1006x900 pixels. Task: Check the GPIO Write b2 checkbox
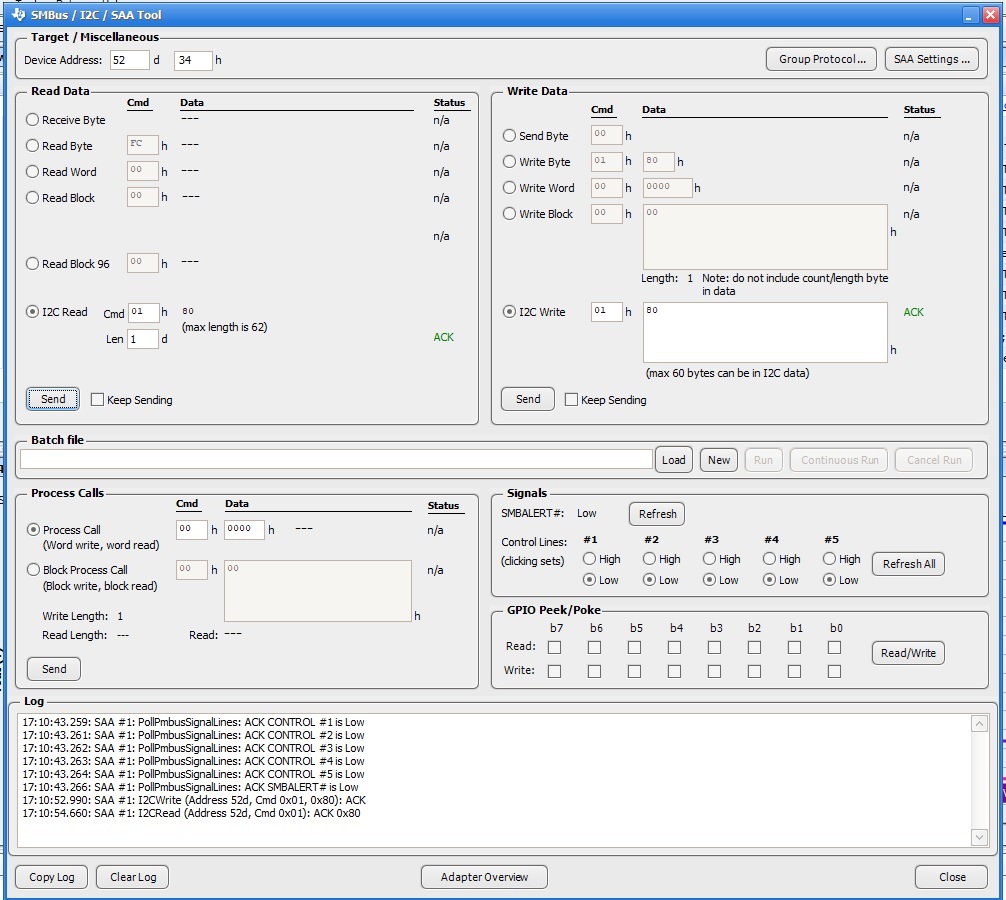pyautogui.click(x=754, y=671)
